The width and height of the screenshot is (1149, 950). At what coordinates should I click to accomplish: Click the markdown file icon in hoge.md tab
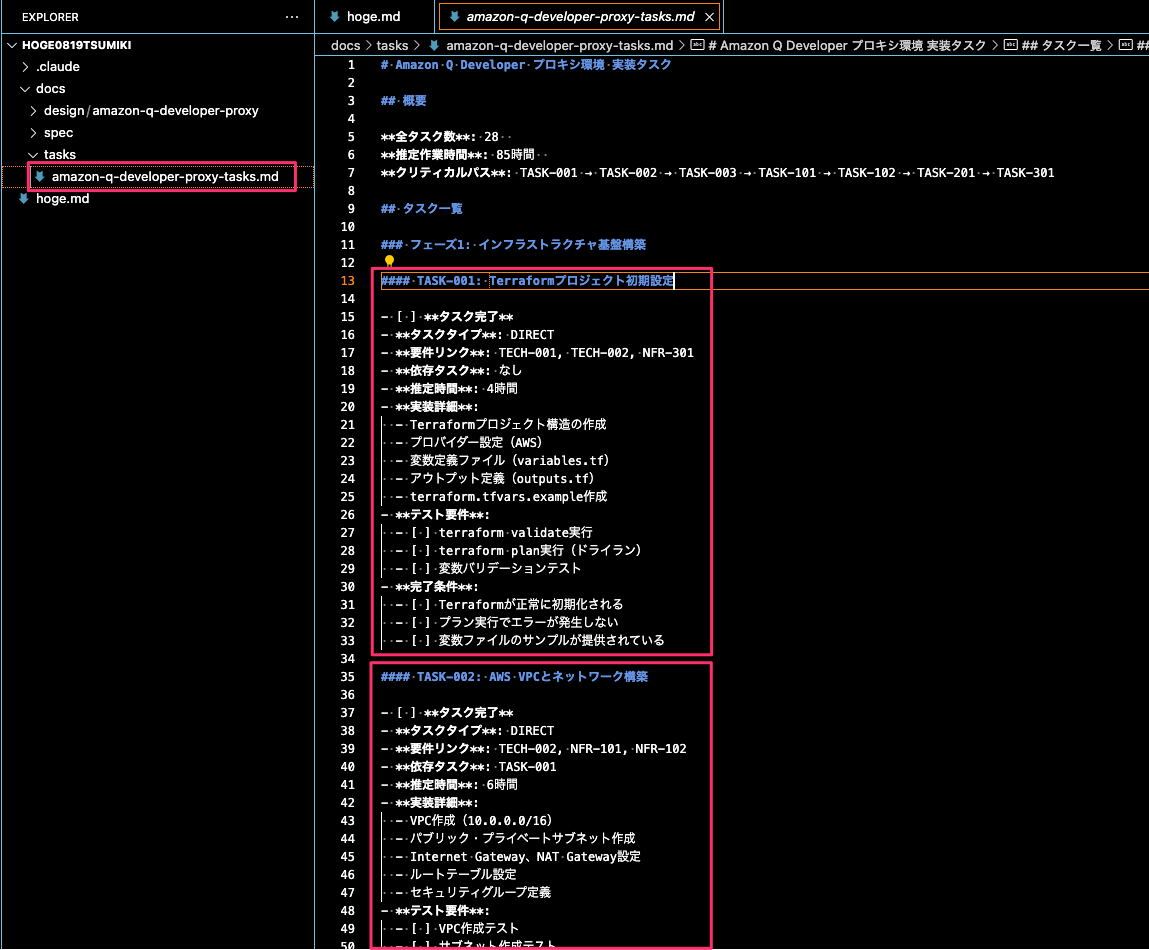pyautogui.click(x=335, y=17)
